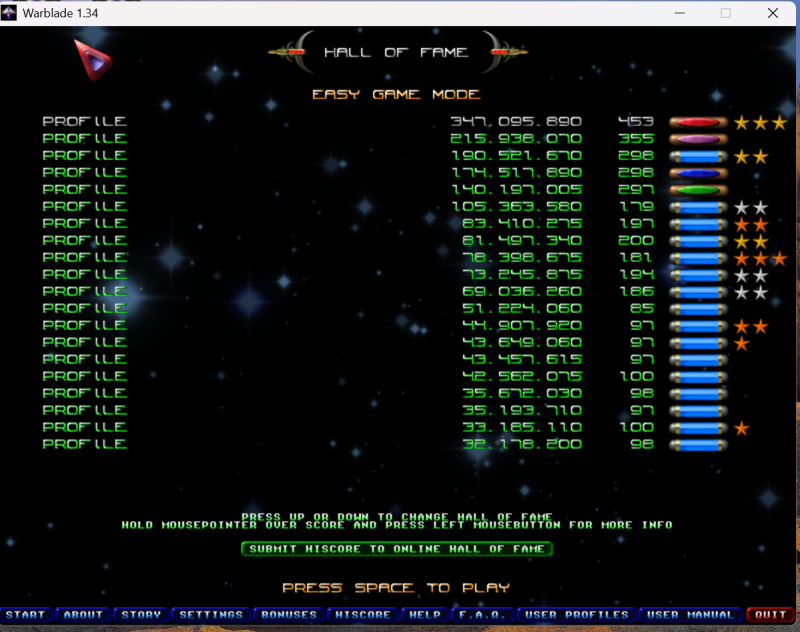
Task: Go to the BONUSES screen
Action: (x=289, y=615)
